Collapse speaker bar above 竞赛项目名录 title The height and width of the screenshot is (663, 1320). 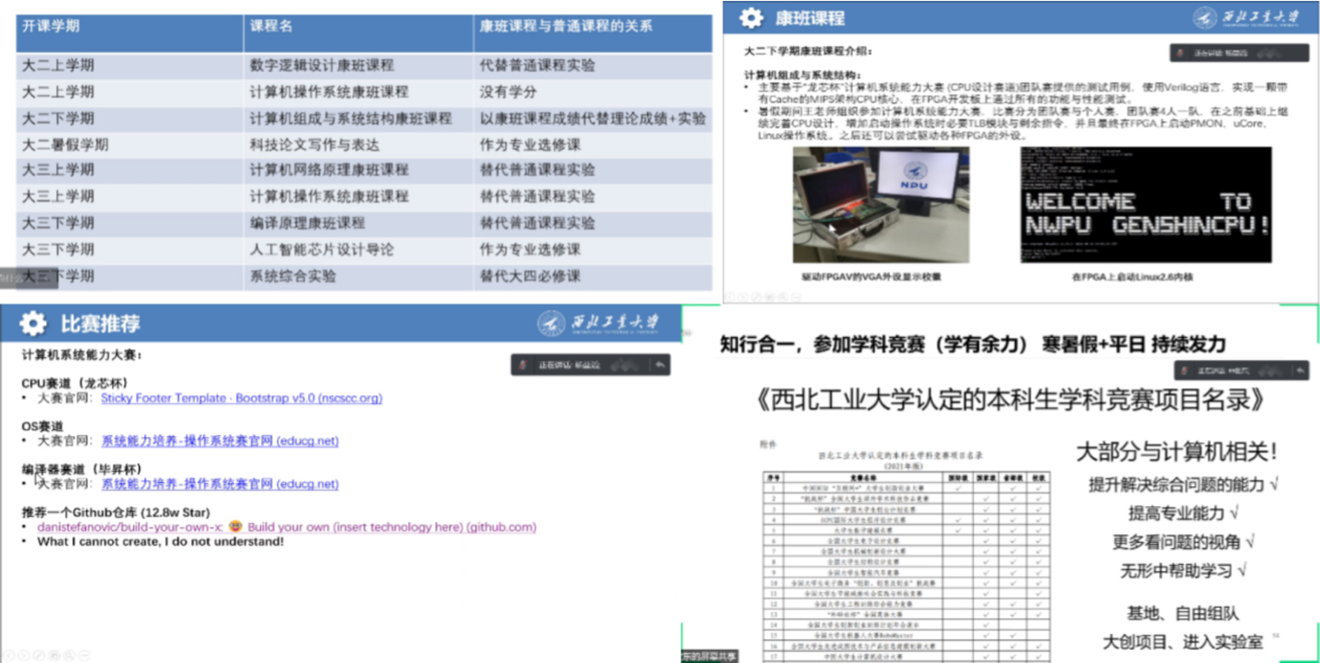click(1299, 371)
